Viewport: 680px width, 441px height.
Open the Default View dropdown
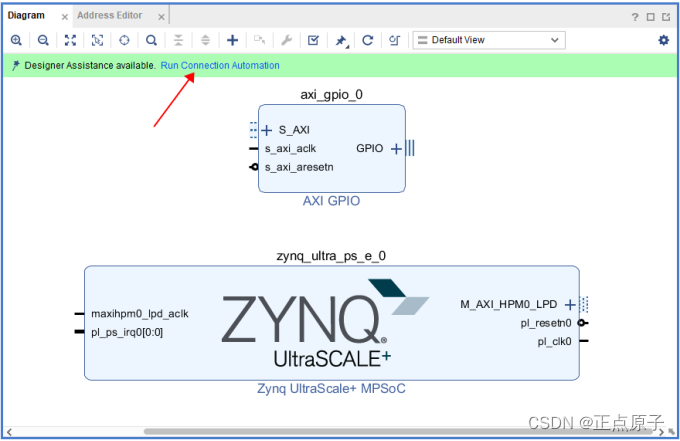tap(489, 40)
